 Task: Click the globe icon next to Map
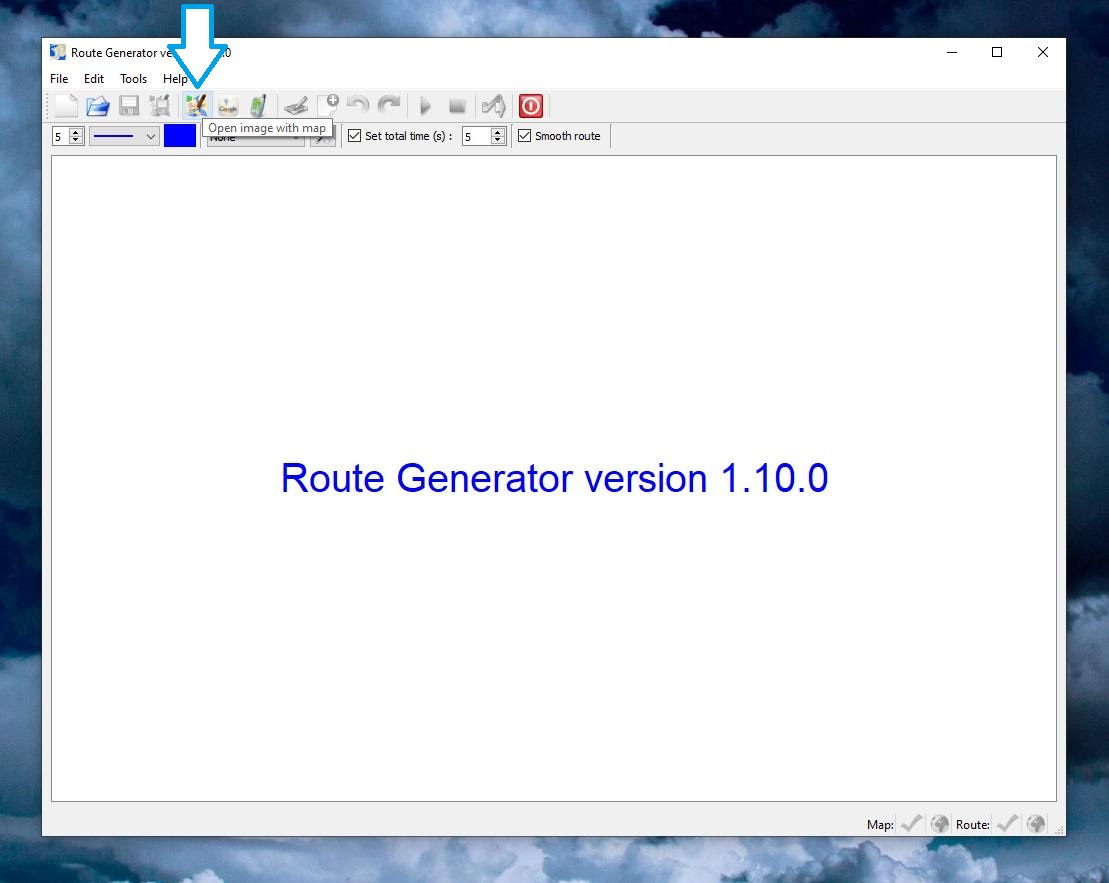point(939,824)
